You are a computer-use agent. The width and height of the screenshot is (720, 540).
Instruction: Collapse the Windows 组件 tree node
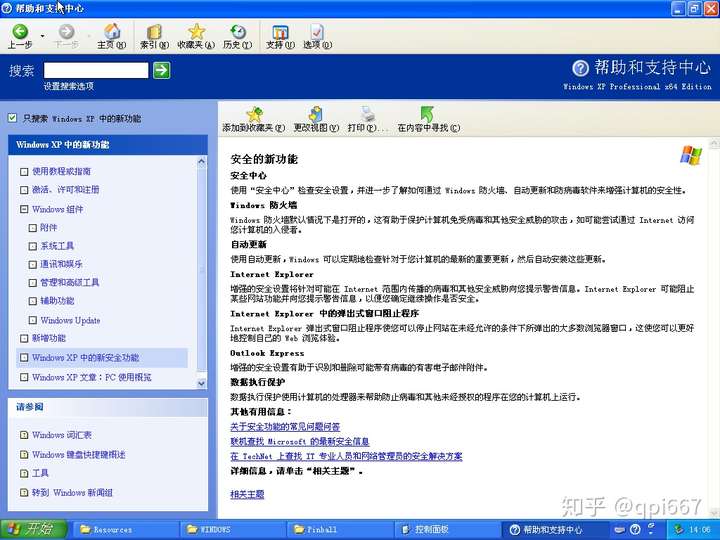click(24, 209)
